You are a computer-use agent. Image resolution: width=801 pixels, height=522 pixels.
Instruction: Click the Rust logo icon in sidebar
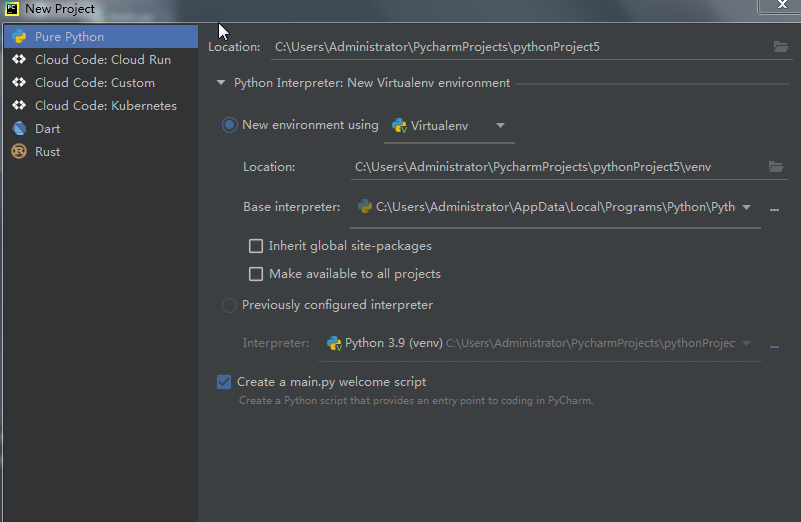[x=19, y=151]
